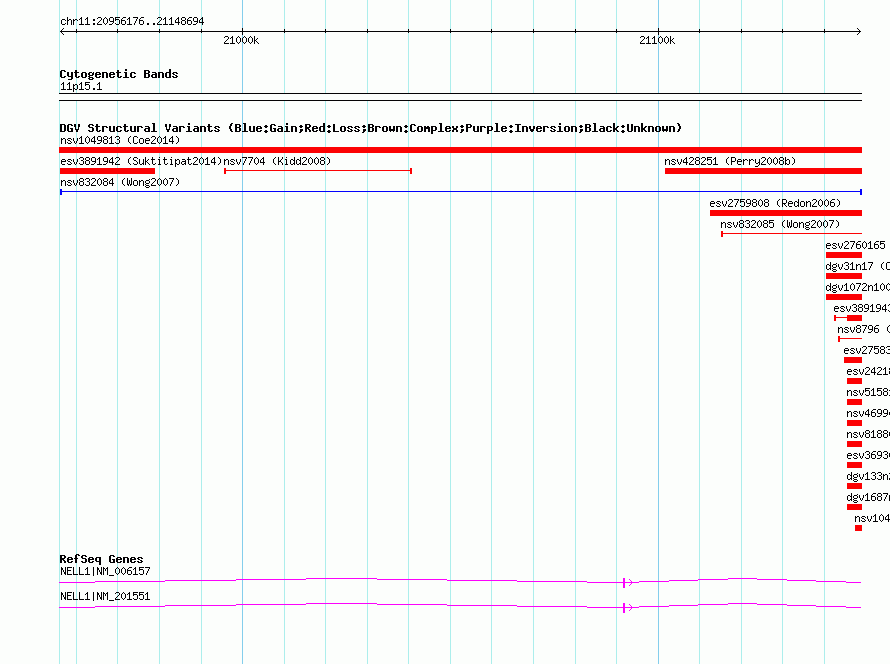Click the nsv832084 (Wong2007) blue gain line
The width and height of the screenshot is (890, 664).
(460, 192)
